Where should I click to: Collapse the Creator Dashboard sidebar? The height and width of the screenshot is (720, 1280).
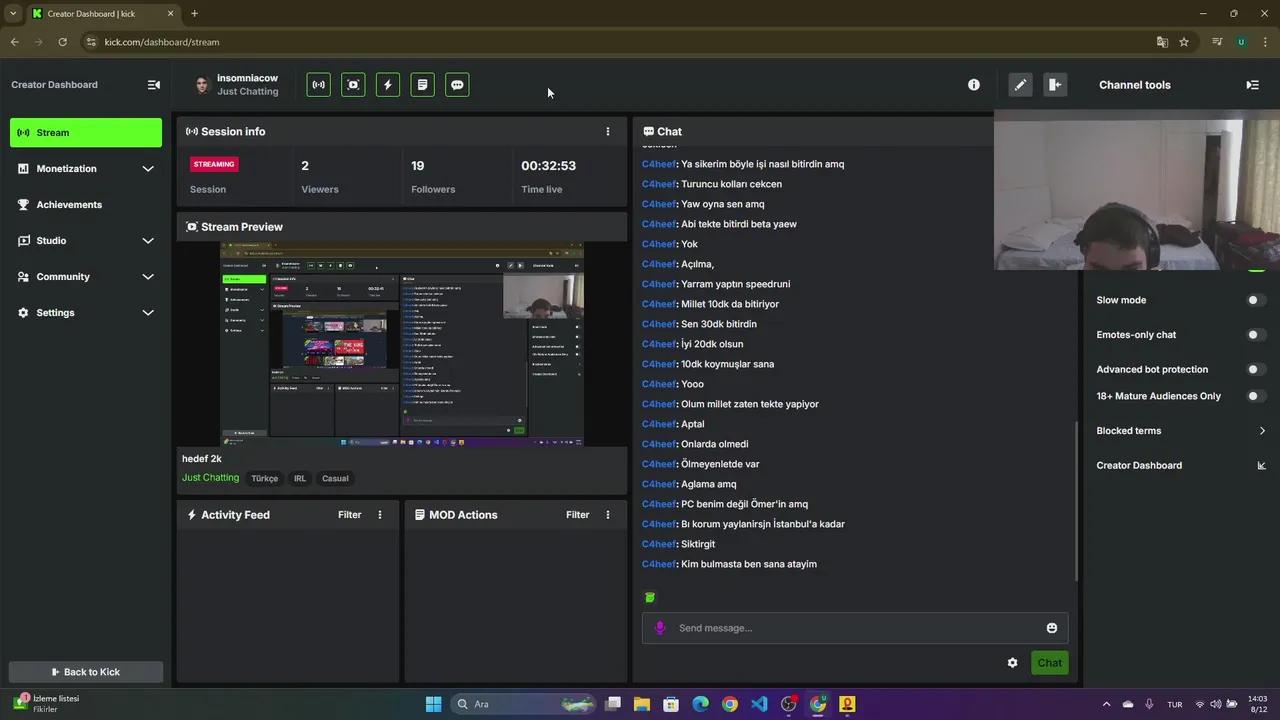click(153, 85)
